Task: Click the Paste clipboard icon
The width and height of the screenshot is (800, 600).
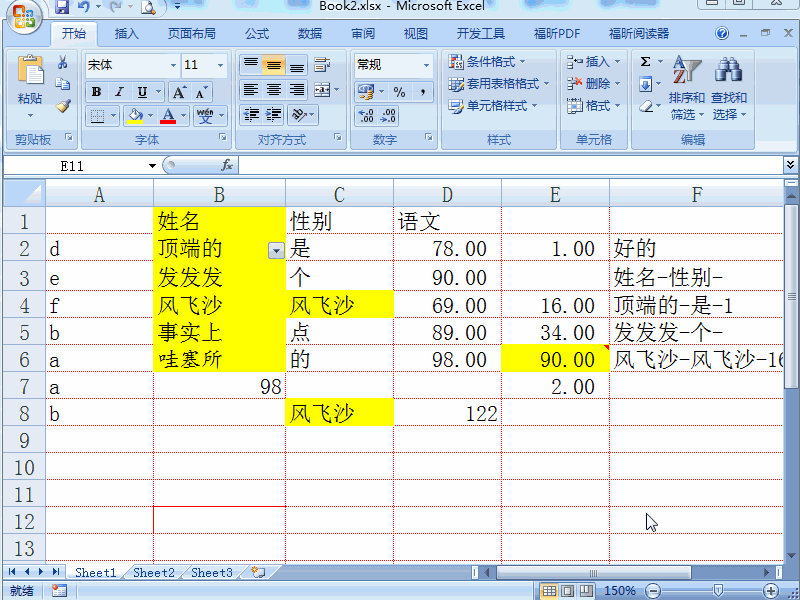Action: click(30, 70)
